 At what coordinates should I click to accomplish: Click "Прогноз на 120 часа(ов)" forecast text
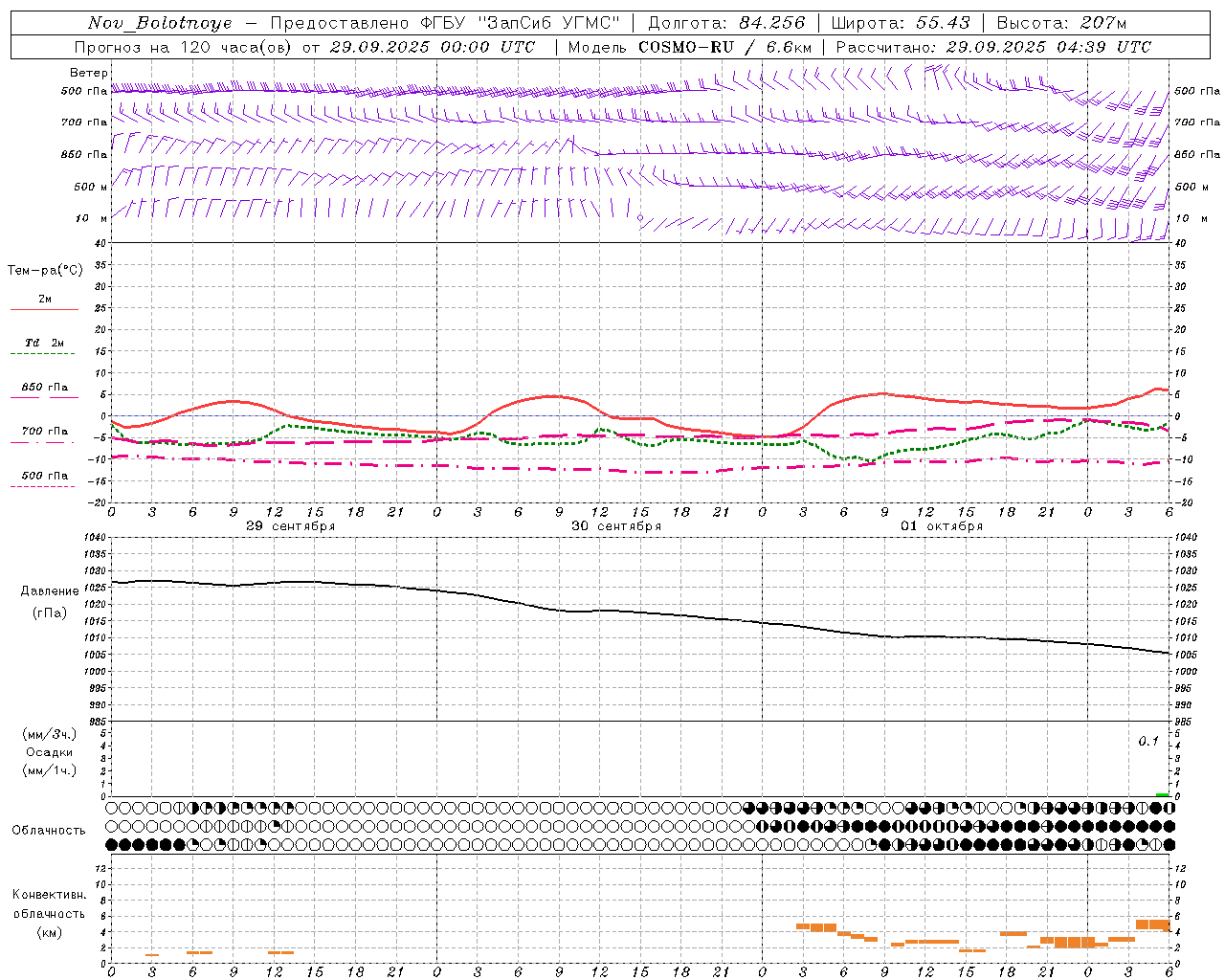(184, 47)
